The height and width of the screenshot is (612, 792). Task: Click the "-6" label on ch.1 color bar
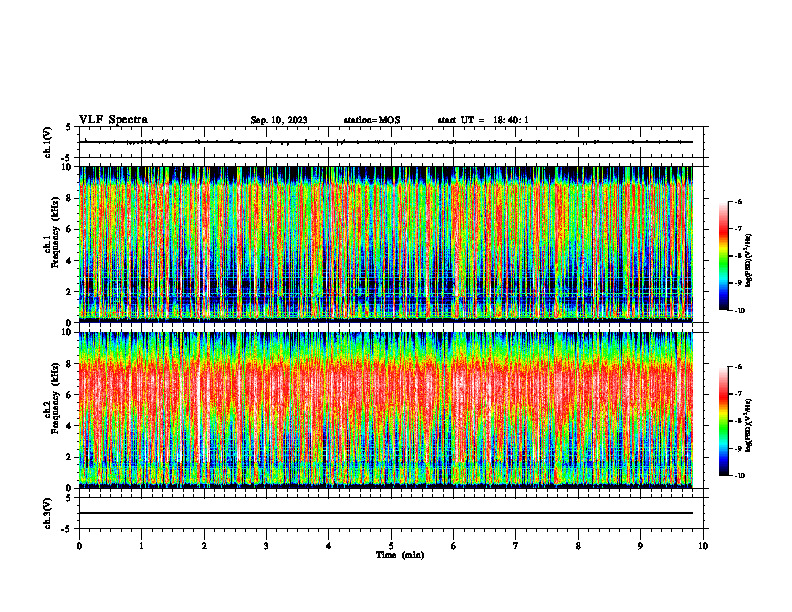click(x=738, y=201)
